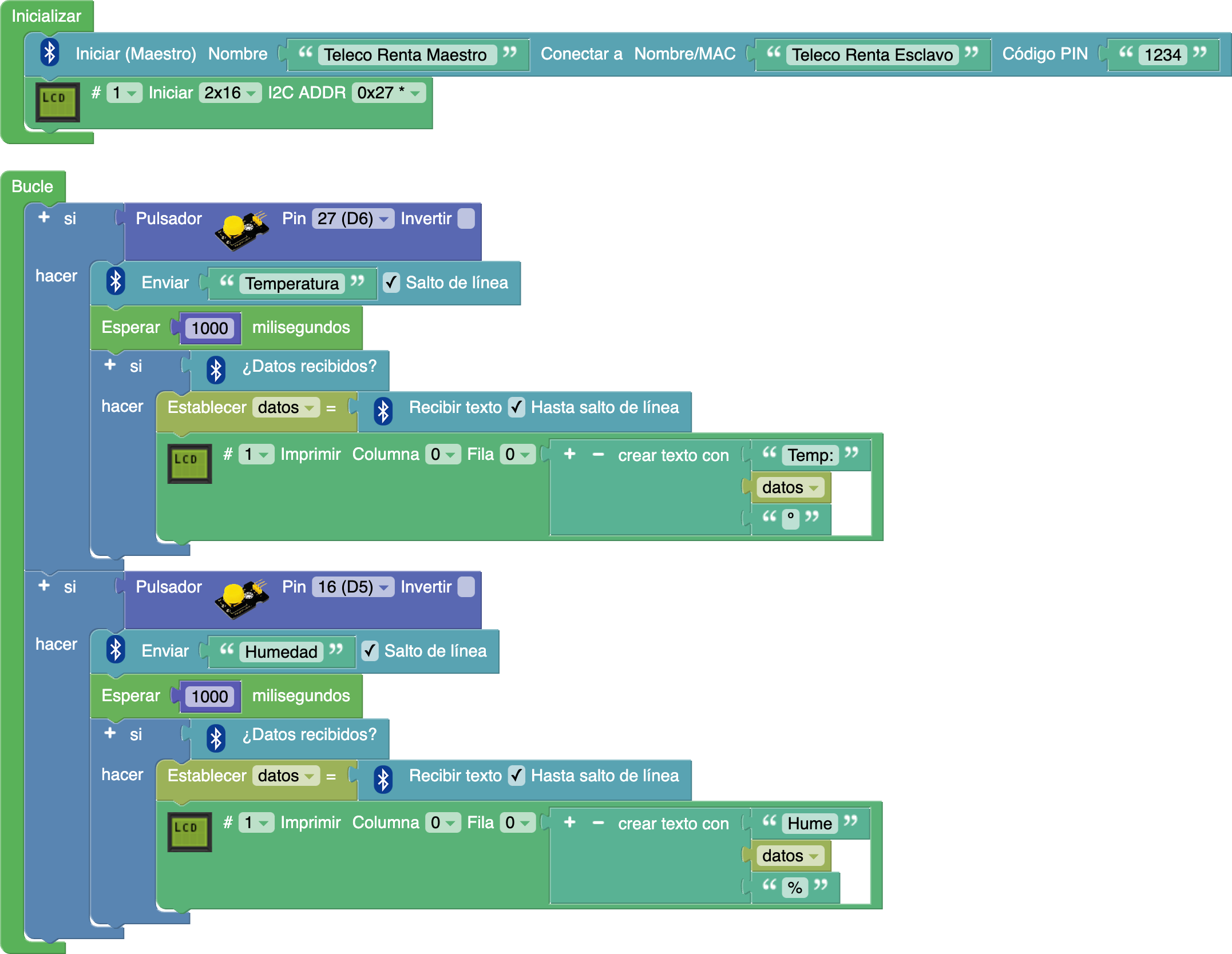Image resolution: width=1232 pixels, height=954 pixels.
Task: Click the LCD icon in Inicializar block
Action: click(57, 102)
